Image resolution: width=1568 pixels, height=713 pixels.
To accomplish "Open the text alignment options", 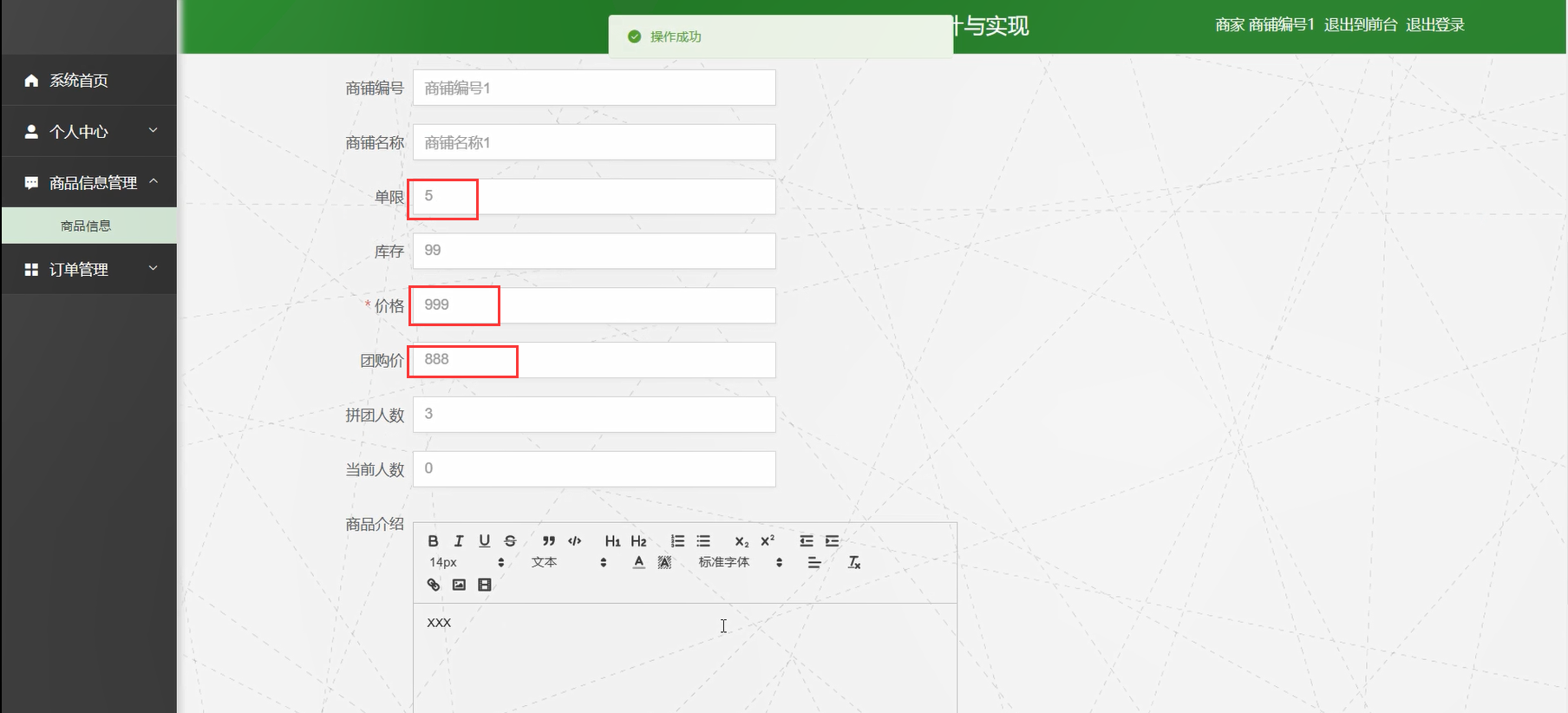I will click(x=814, y=562).
